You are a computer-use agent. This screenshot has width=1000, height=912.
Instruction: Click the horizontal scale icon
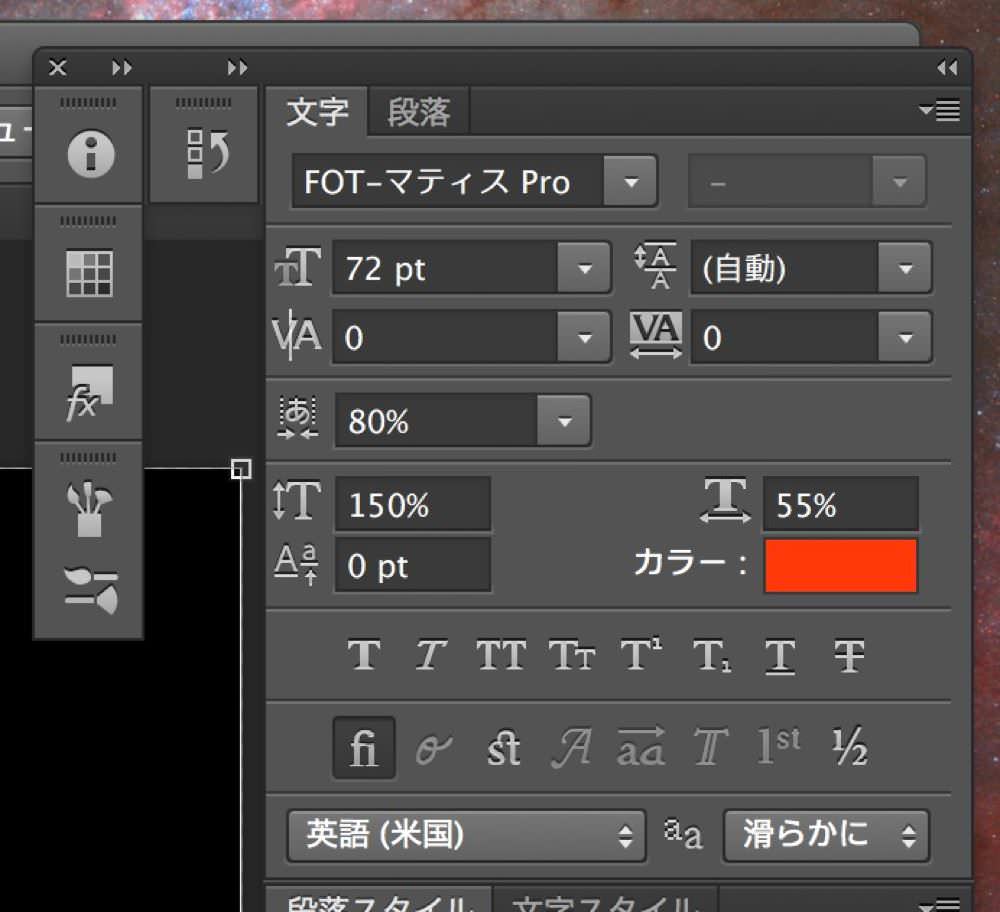[x=725, y=501]
